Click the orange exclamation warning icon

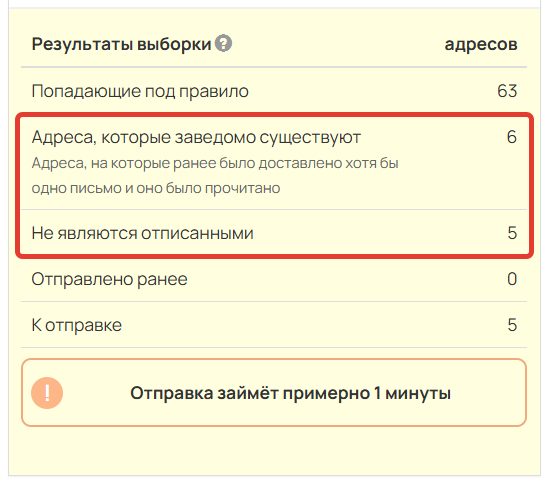[47, 393]
